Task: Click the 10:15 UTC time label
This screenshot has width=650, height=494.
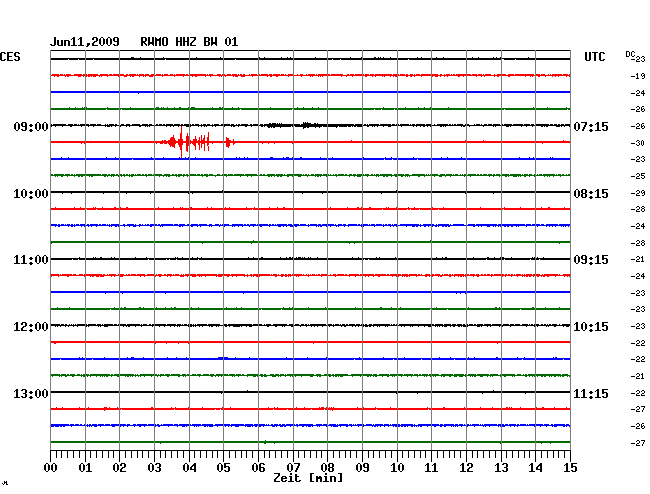Action: coord(591,327)
